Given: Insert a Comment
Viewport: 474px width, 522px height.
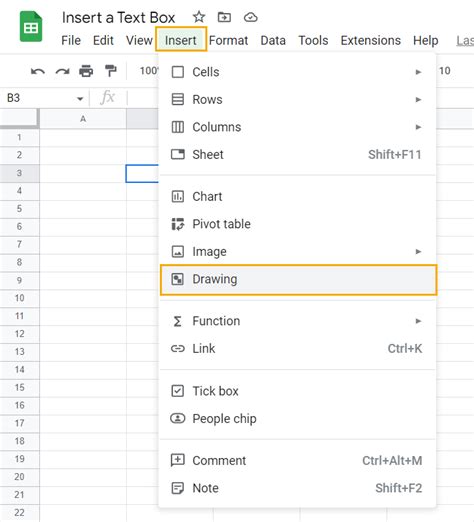Looking at the screenshot, I should click(x=298, y=461).
